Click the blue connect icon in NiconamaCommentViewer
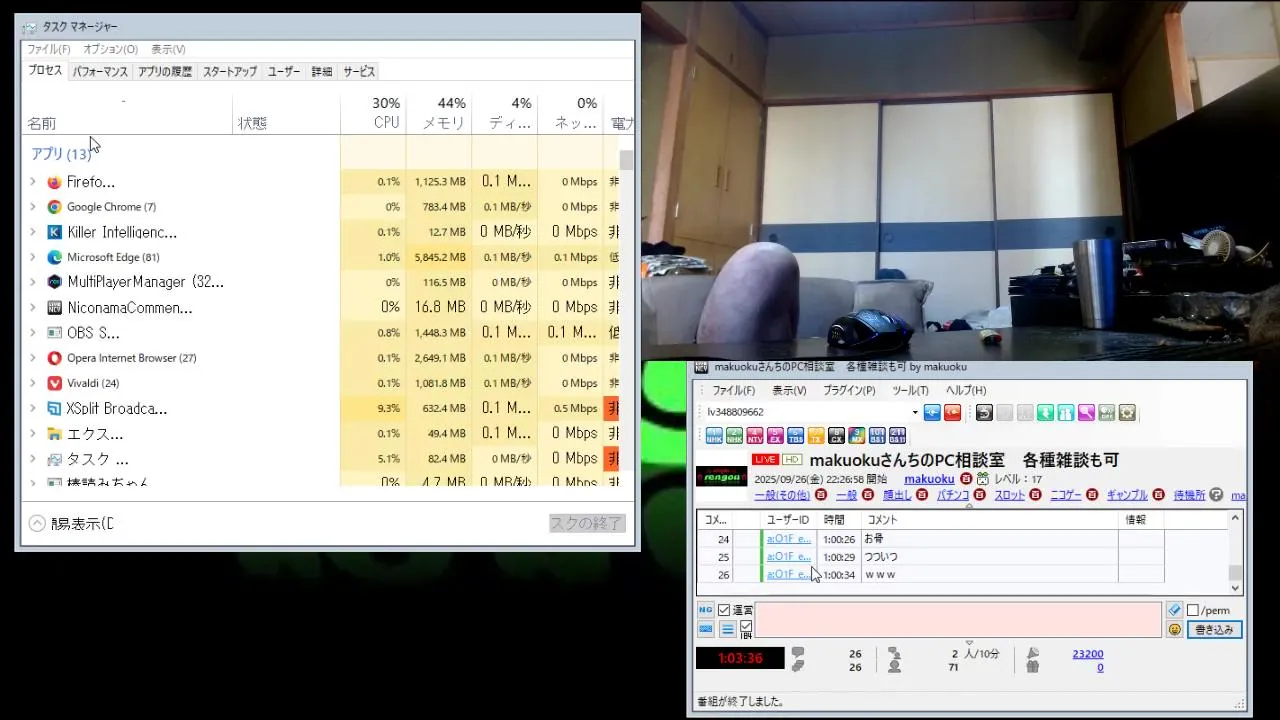Screen dimensions: 1280x720 pyautogui.click(x=932, y=413)
